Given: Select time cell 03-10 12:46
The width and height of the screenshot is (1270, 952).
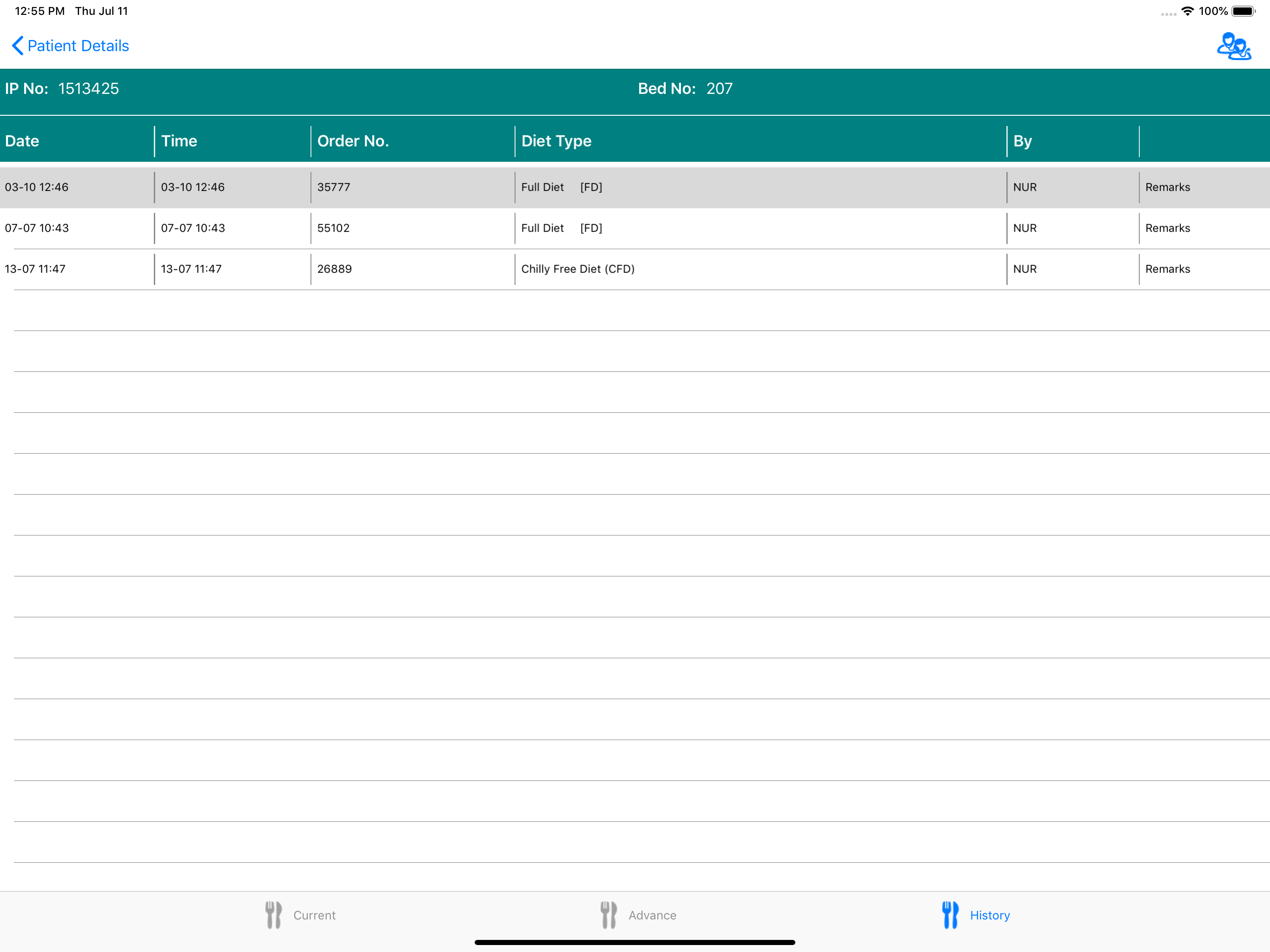Looking at the screenshot, I should pos(193,187).
